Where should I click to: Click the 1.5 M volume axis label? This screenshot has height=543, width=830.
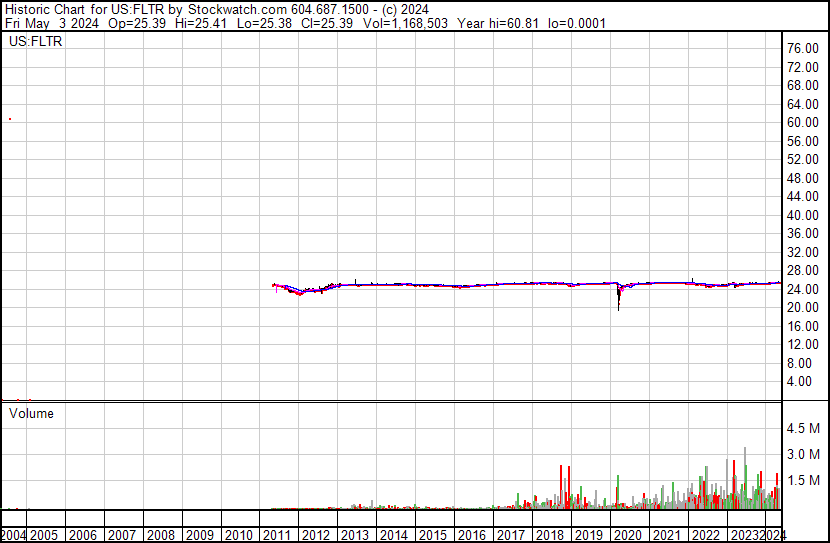click(x=803, y=481)
